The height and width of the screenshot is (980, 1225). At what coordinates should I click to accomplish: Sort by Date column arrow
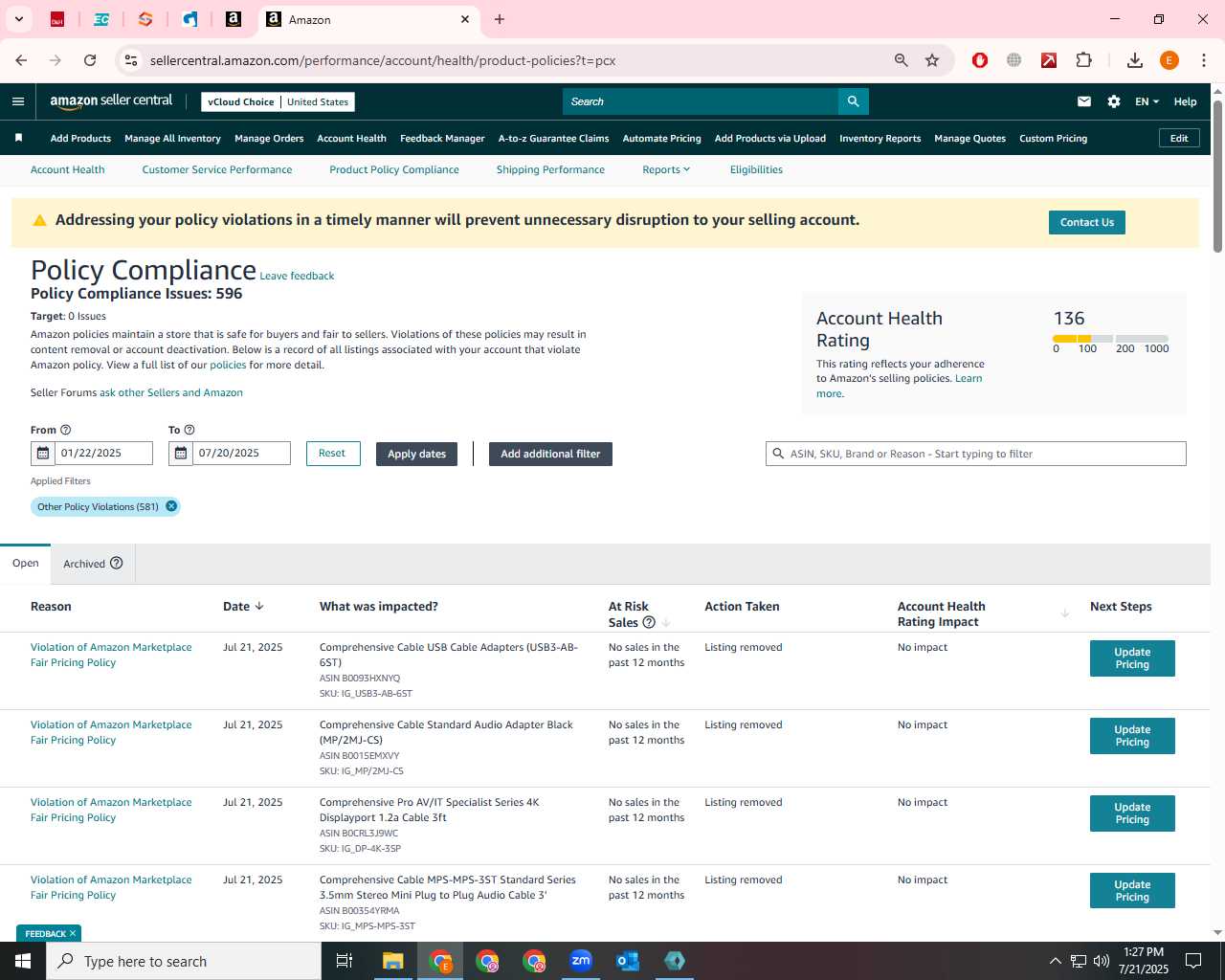pos(259,606)
